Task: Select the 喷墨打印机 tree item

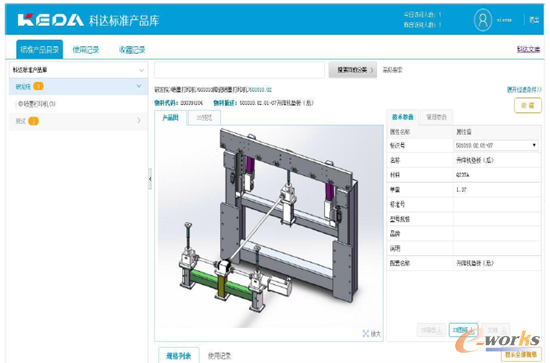Action: tap(36, 104)
